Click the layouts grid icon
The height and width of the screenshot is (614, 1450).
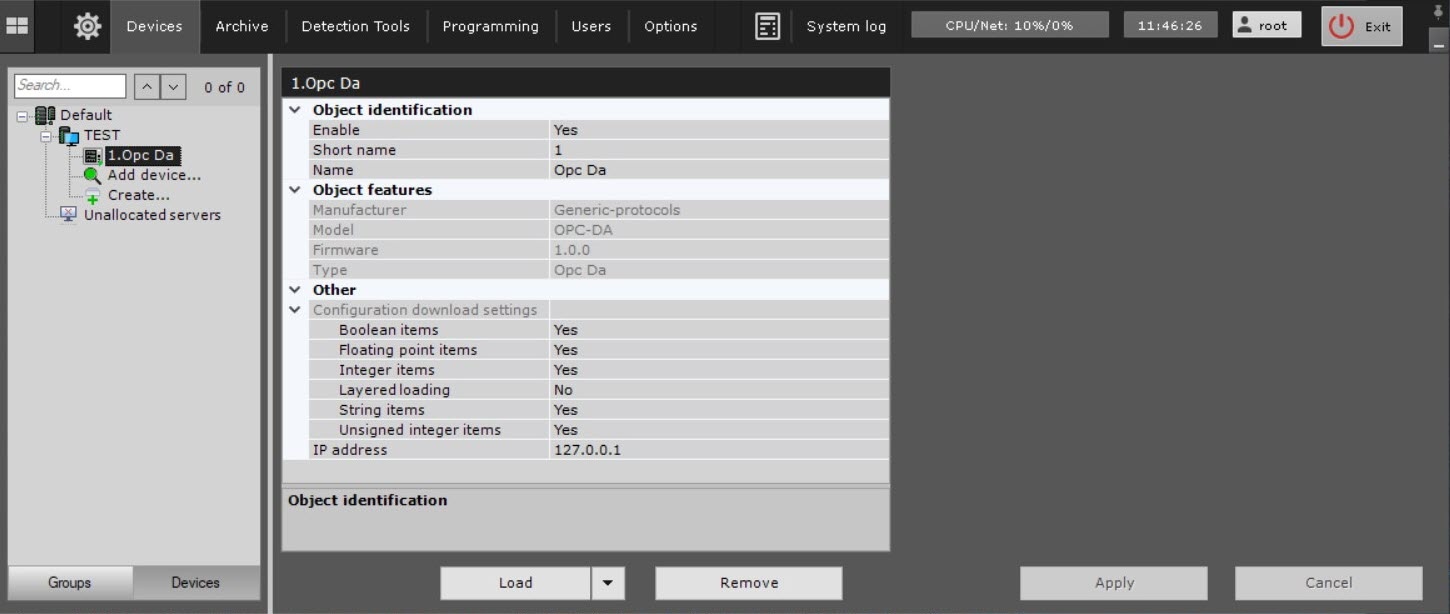pos(17,26)
